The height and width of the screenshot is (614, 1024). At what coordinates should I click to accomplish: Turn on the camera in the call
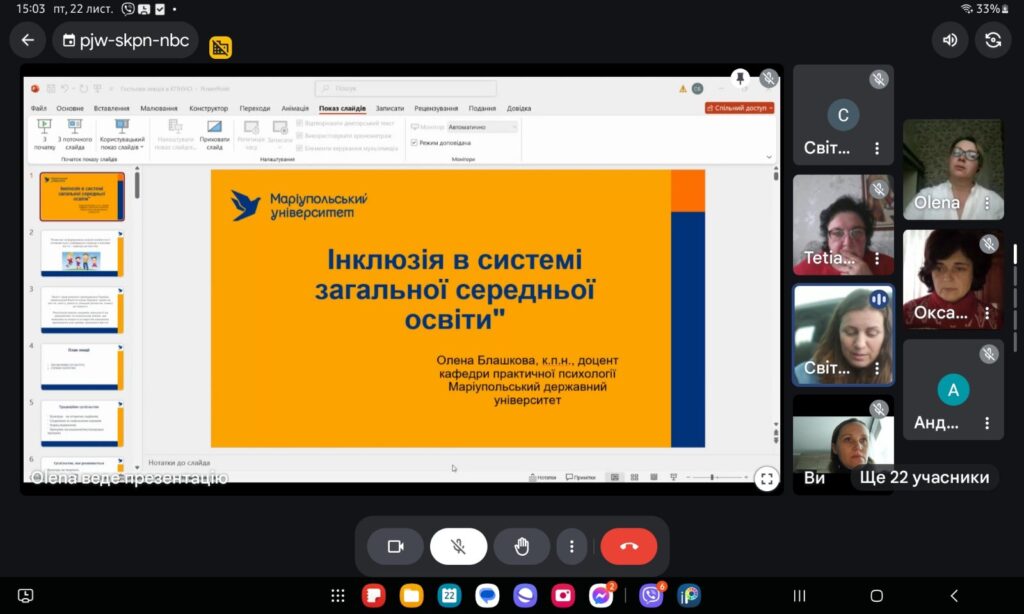pos(395,546)
